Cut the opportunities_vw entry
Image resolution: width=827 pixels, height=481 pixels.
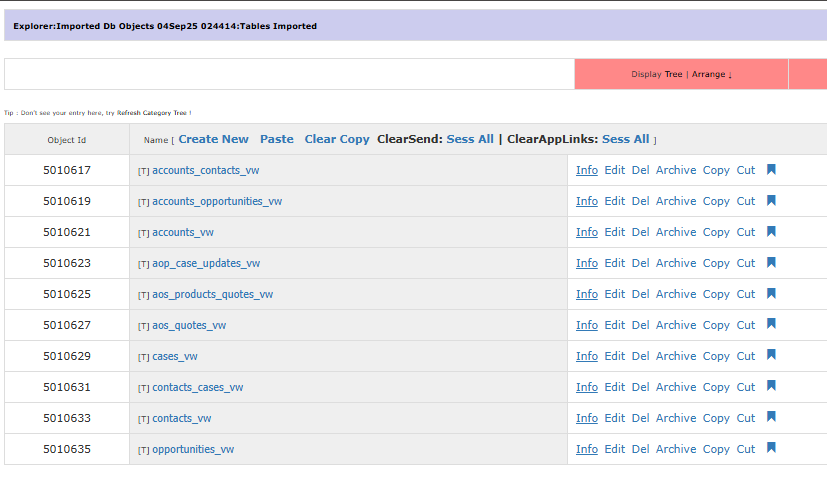[x=746, y=449]
